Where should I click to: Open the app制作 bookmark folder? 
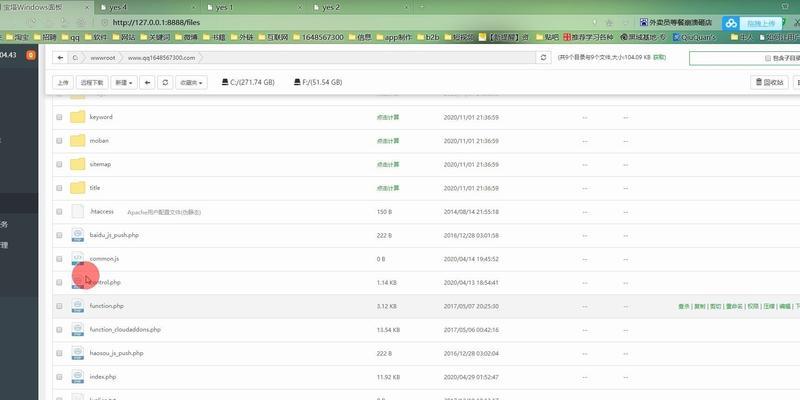pos(394,37)
